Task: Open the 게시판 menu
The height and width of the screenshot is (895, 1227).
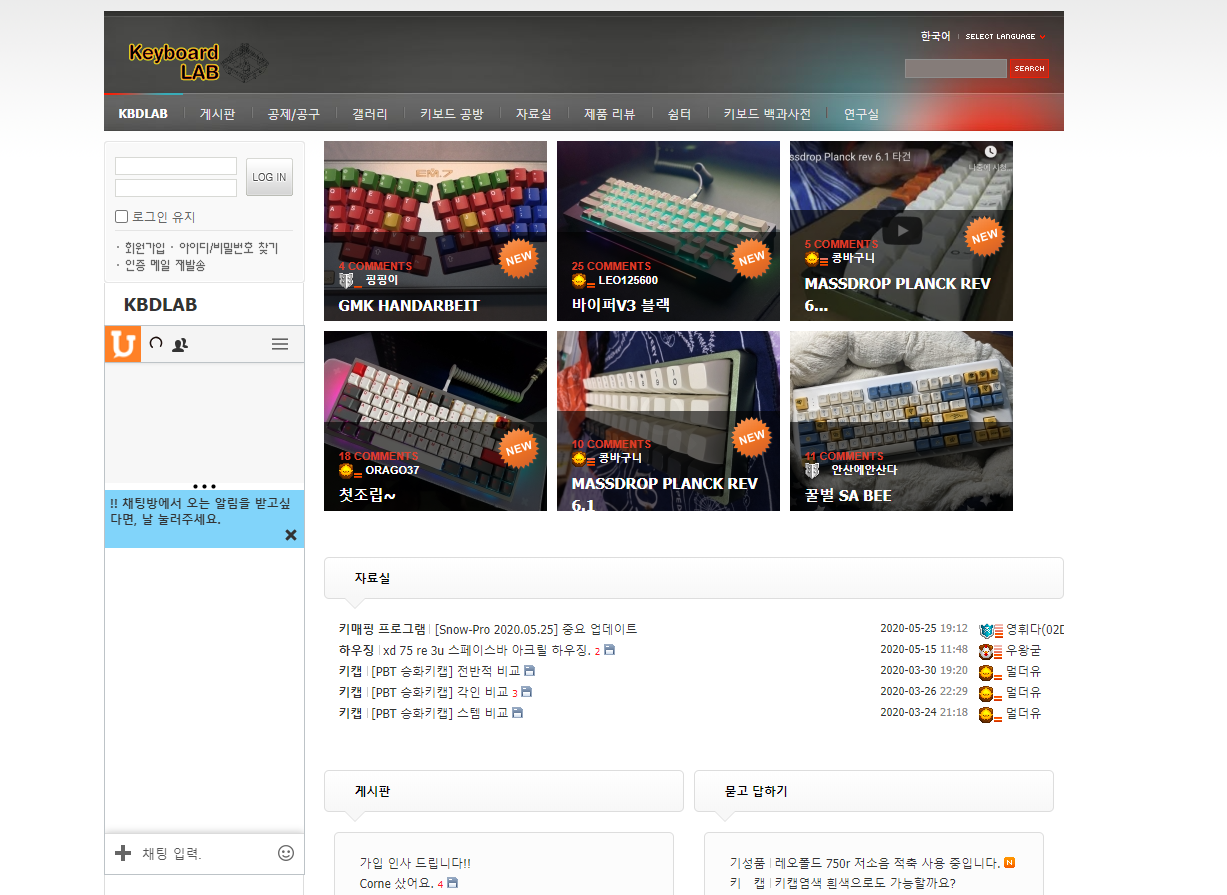Action: [x=217, y=114]
